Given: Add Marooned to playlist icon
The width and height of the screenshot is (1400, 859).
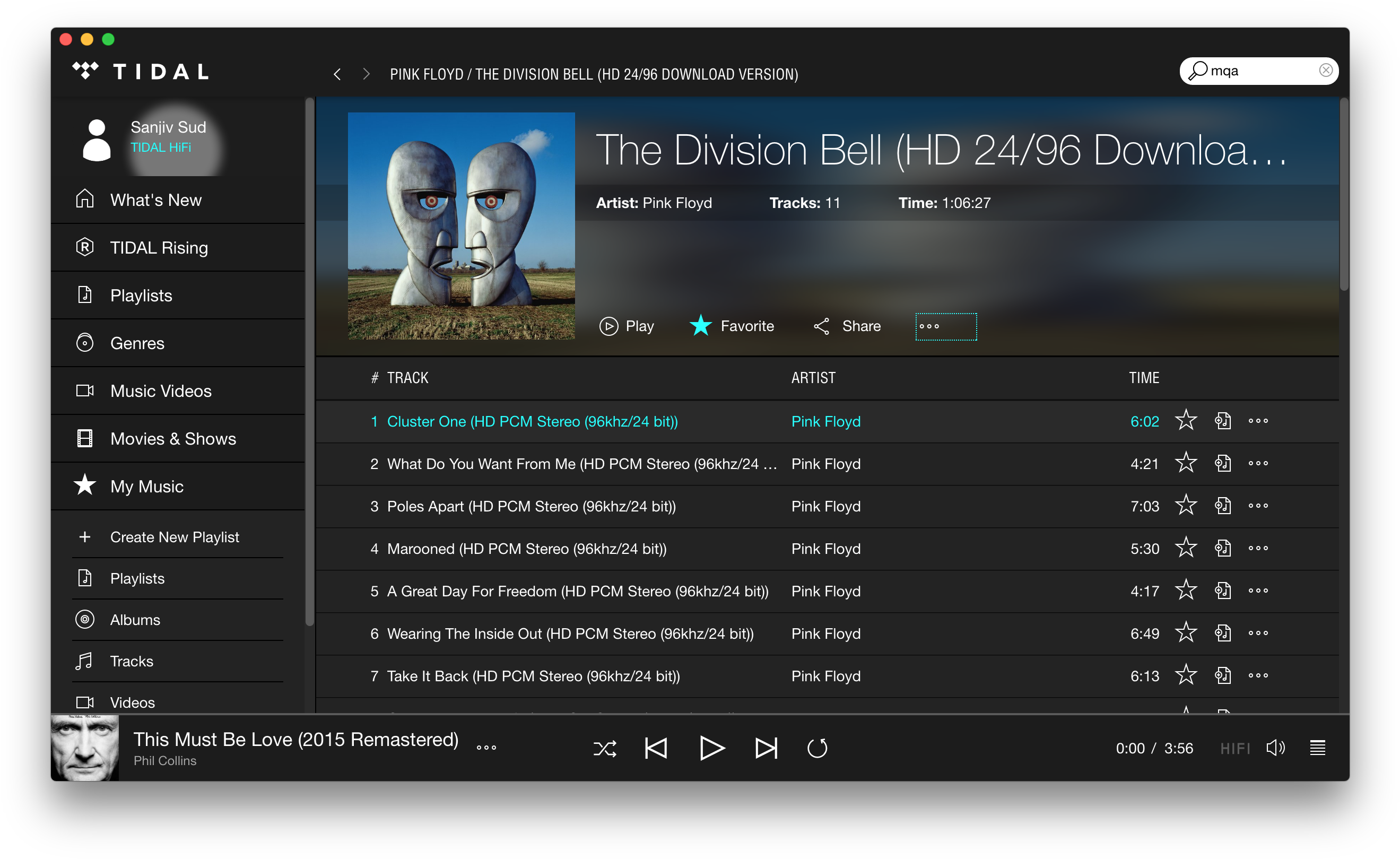Looking at the screenshot, I should [x=1223, y=548].
